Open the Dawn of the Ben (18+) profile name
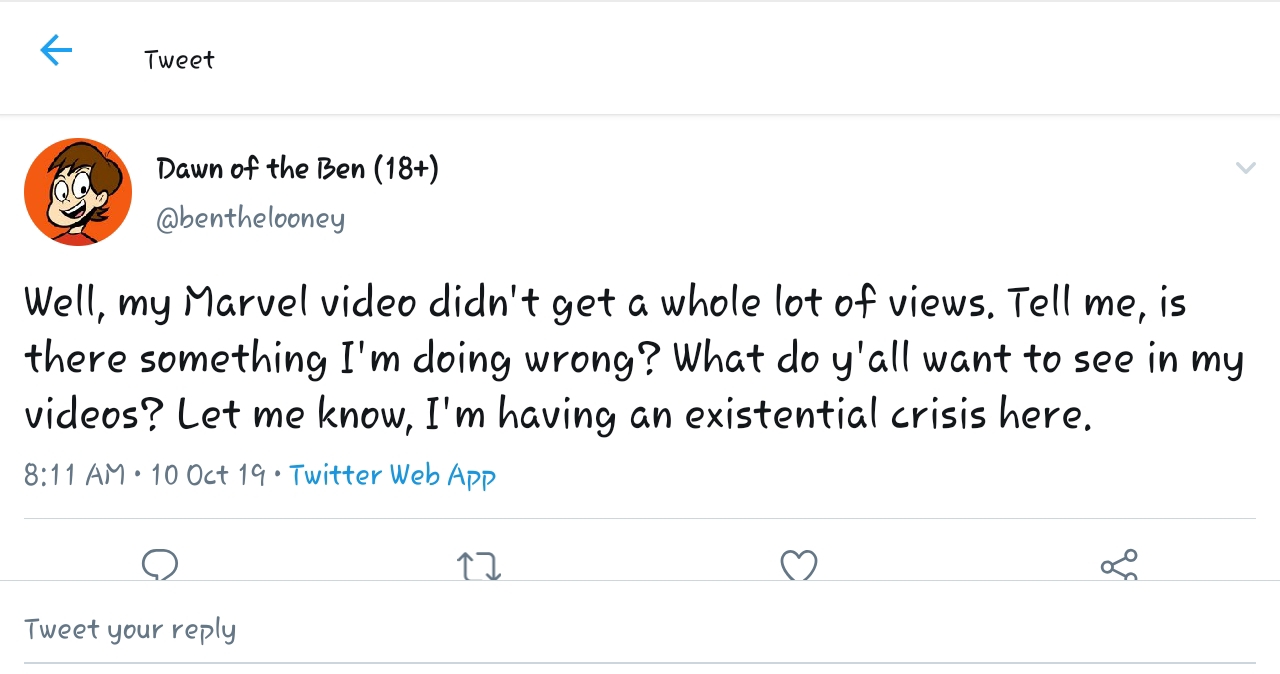 (297, 169)
